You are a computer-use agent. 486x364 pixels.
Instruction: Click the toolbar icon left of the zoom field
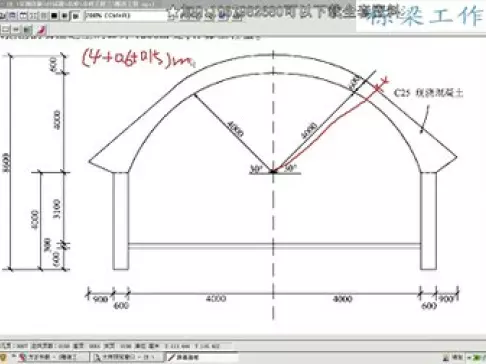pyautogui.click(x=76, y=16)
